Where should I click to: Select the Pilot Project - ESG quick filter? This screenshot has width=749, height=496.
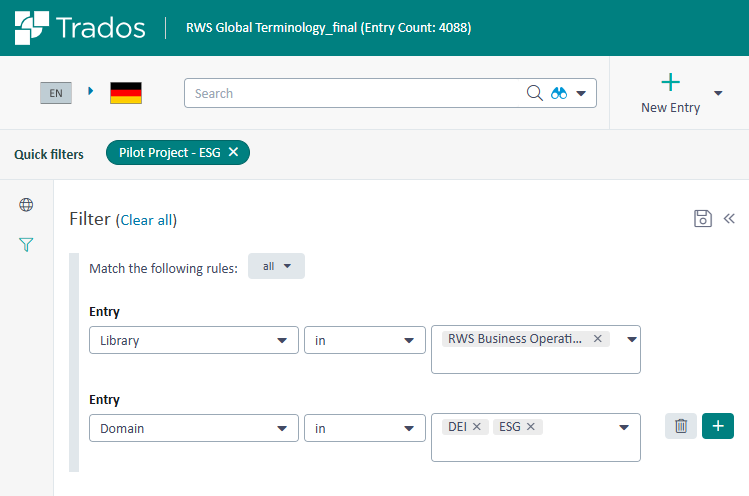(170, 152)
